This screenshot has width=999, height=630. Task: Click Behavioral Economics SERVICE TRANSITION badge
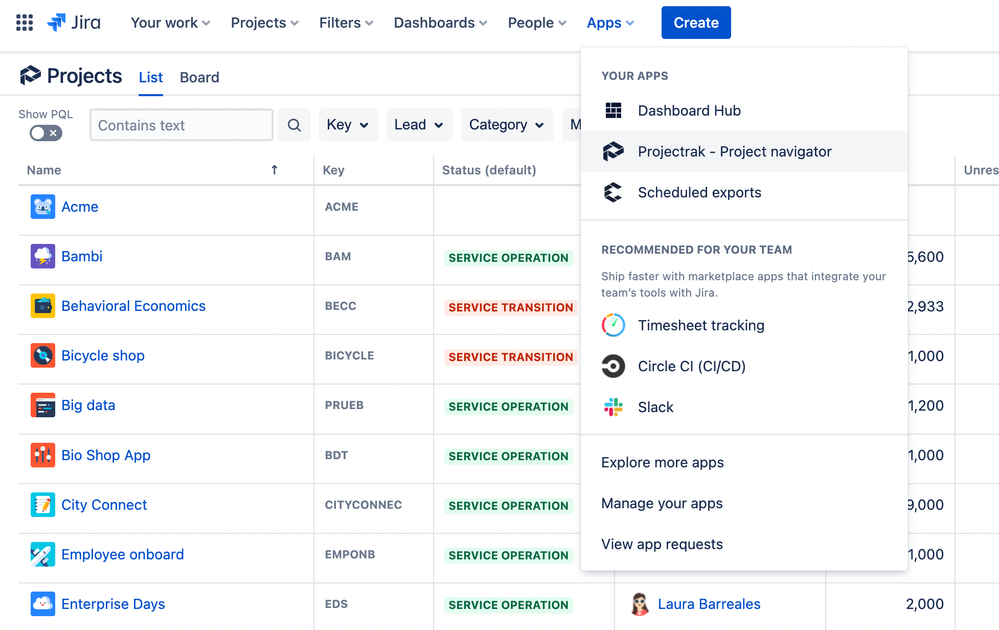point(511,308)
